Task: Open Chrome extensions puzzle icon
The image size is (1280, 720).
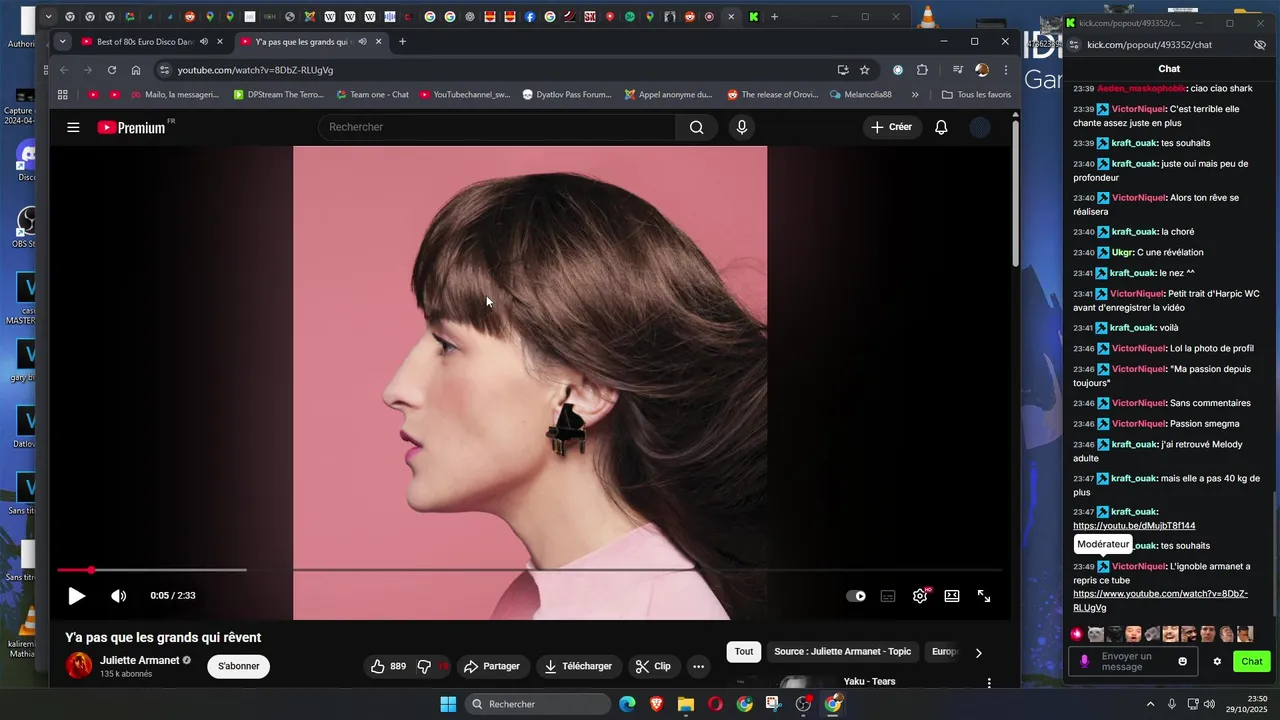Action: [922, 70]
